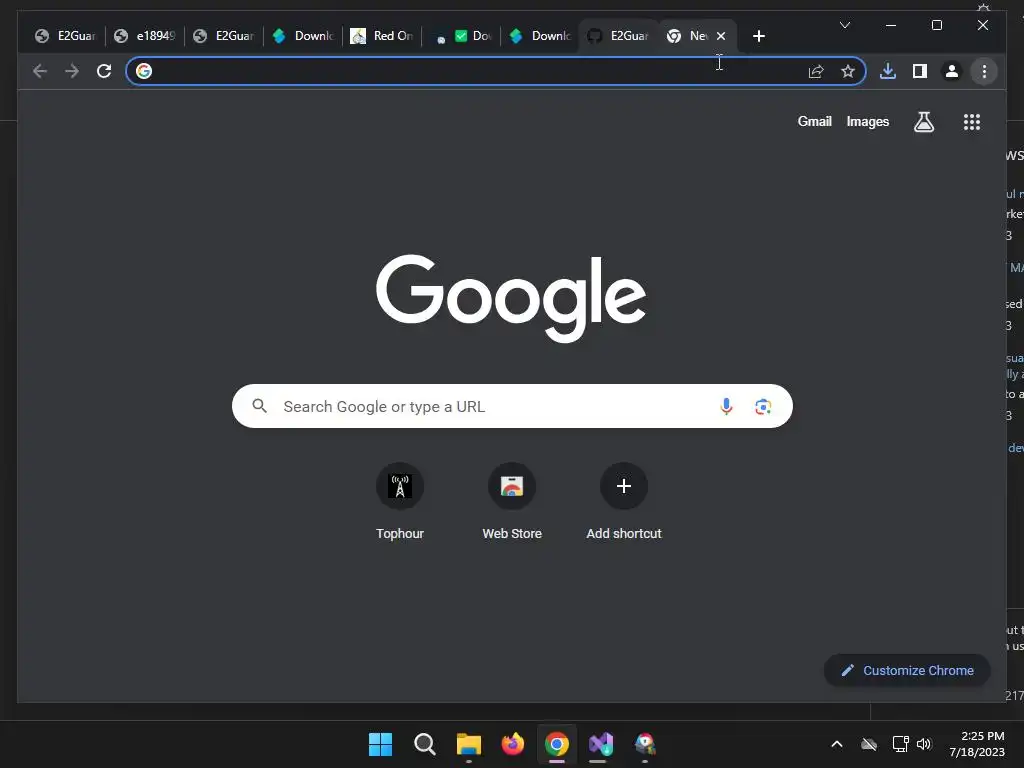Image resolution: width=1024 pixels, height=768 pixels.
Task: Go forward using the forward arrow
Action: pos(72,71)
